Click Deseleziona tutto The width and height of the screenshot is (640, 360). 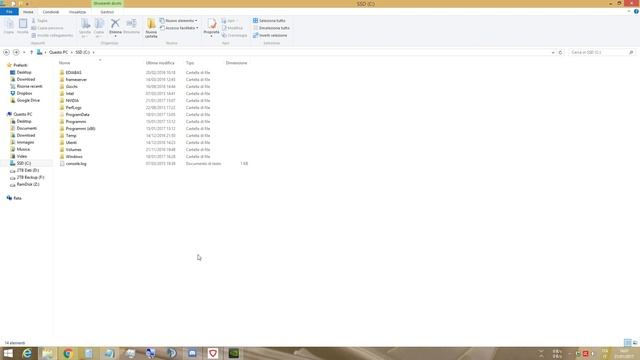[x=271, y=28]
